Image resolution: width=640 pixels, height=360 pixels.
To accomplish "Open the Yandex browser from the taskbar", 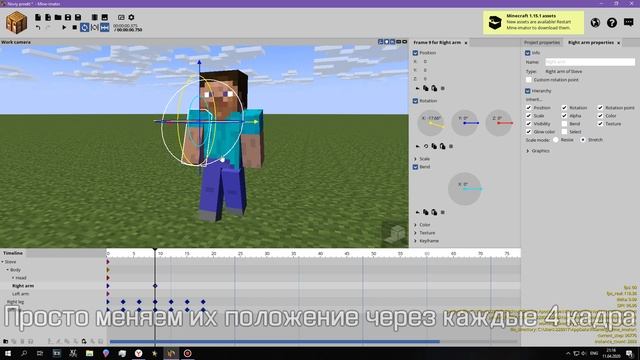I will tap(138, 353).
